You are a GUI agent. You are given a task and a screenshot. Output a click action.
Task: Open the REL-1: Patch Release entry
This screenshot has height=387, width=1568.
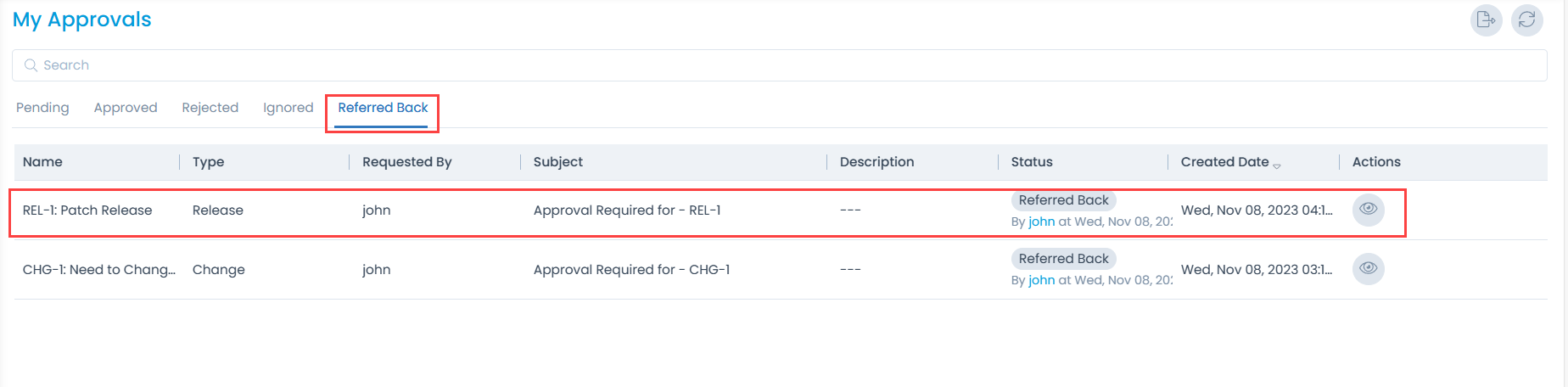click(x=87, y=210)
